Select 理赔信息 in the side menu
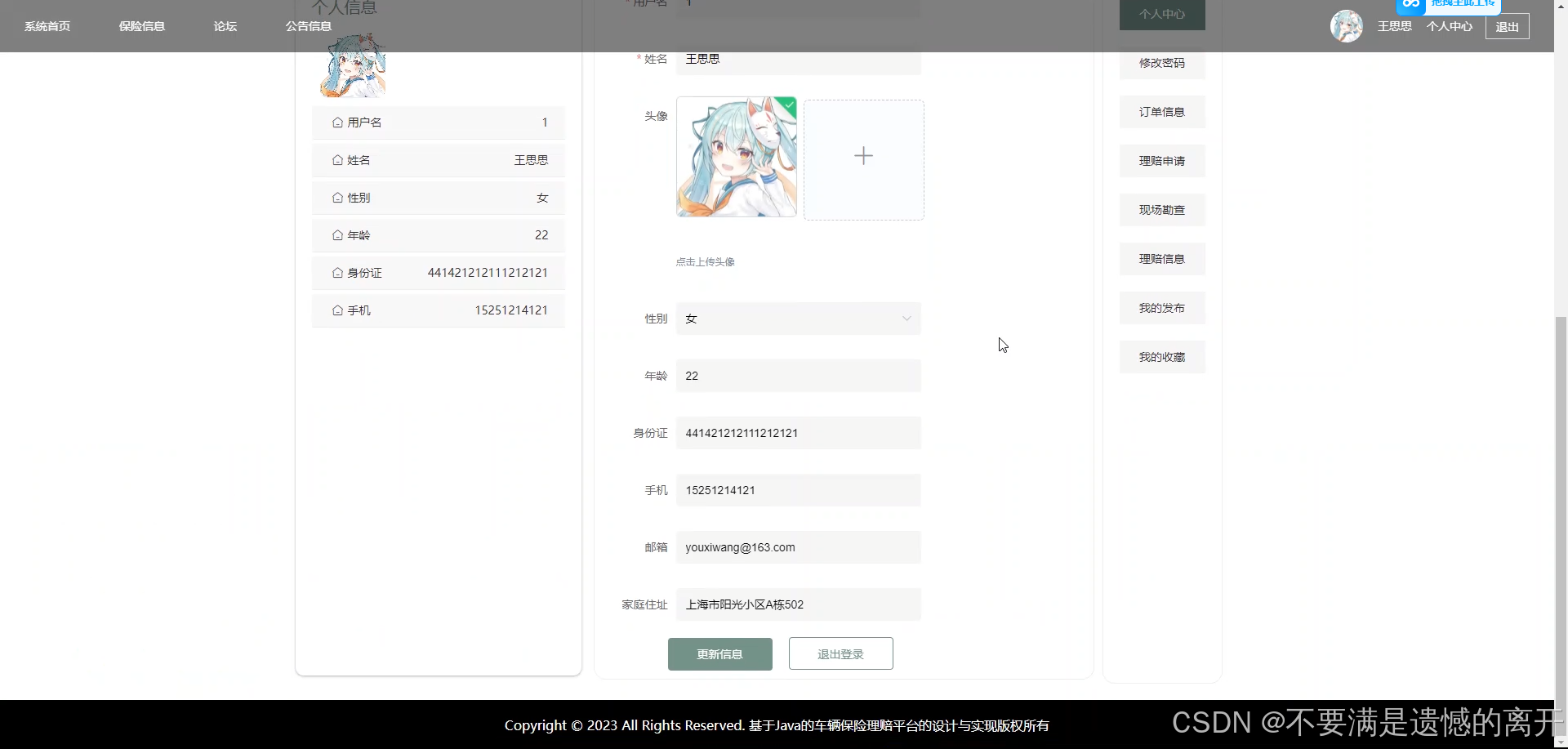The height and width of the screenshot is (749, 1568). (x=1162, y=259)
